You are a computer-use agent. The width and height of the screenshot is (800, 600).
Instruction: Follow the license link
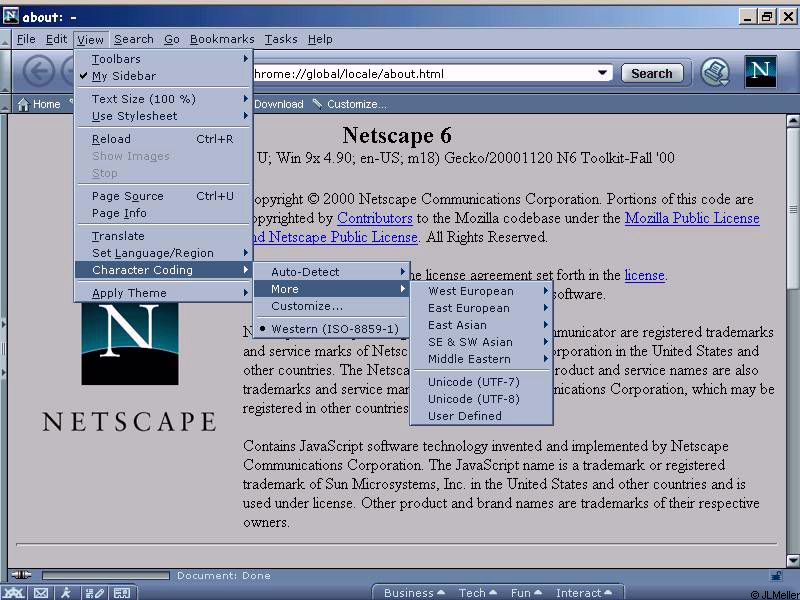[644, 275]
